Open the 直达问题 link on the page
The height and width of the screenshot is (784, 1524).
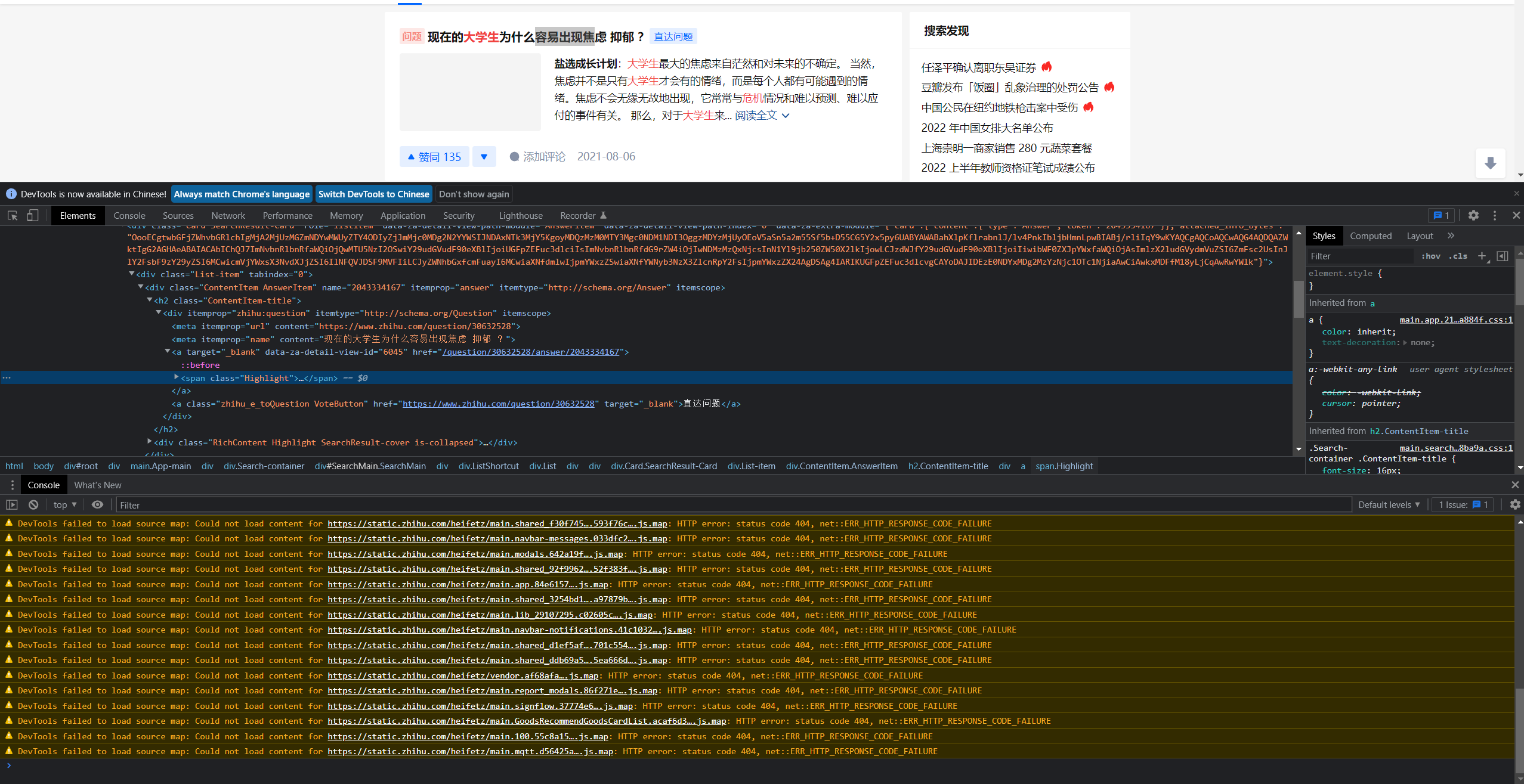pyautogui.click(x=673, y=36)
